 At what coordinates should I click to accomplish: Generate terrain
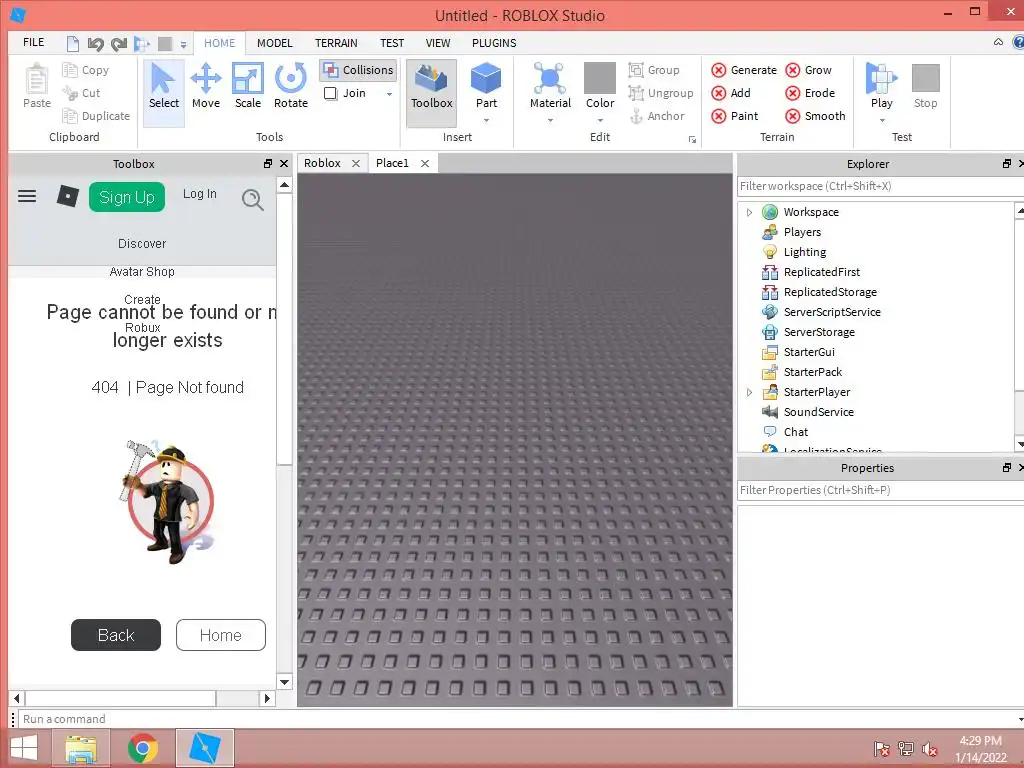[x=744, y=70]
